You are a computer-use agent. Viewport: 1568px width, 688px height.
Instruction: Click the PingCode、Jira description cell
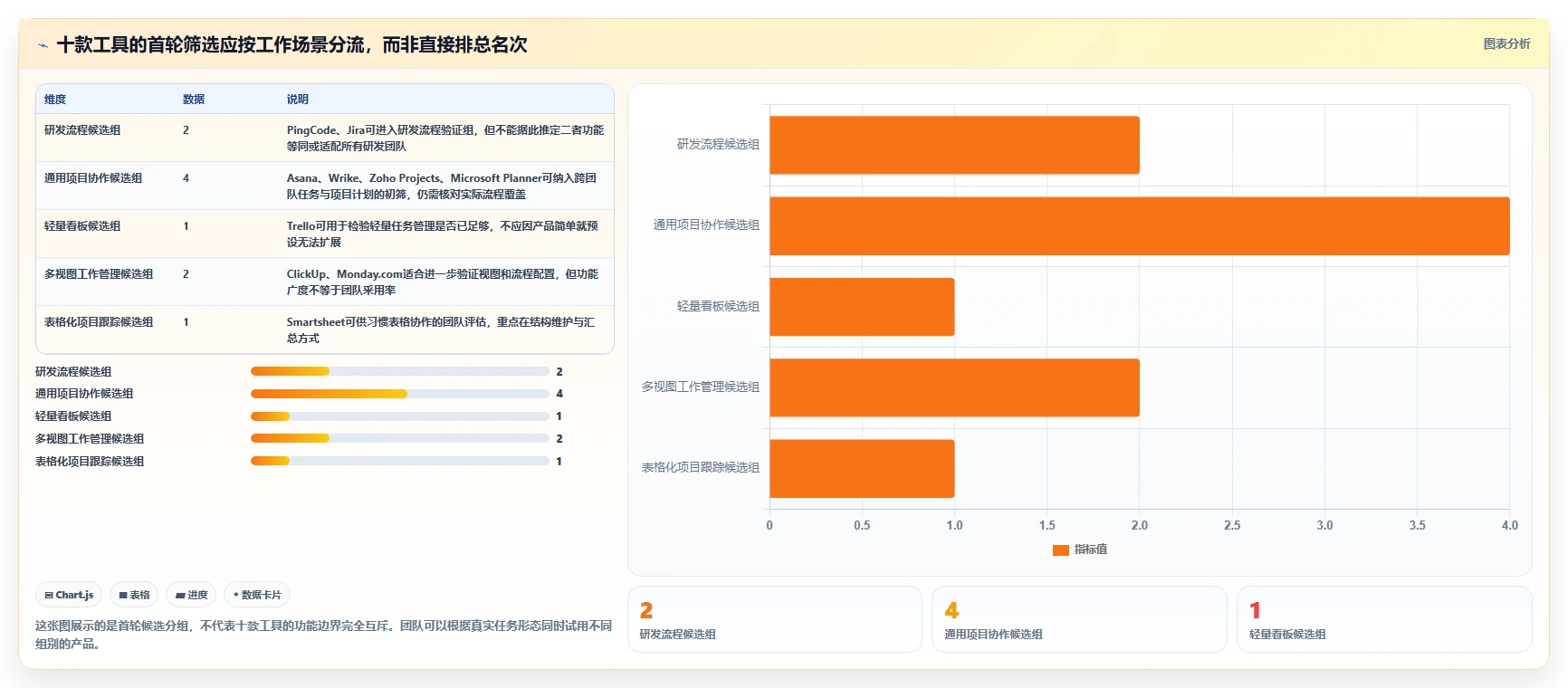(445, 138)
